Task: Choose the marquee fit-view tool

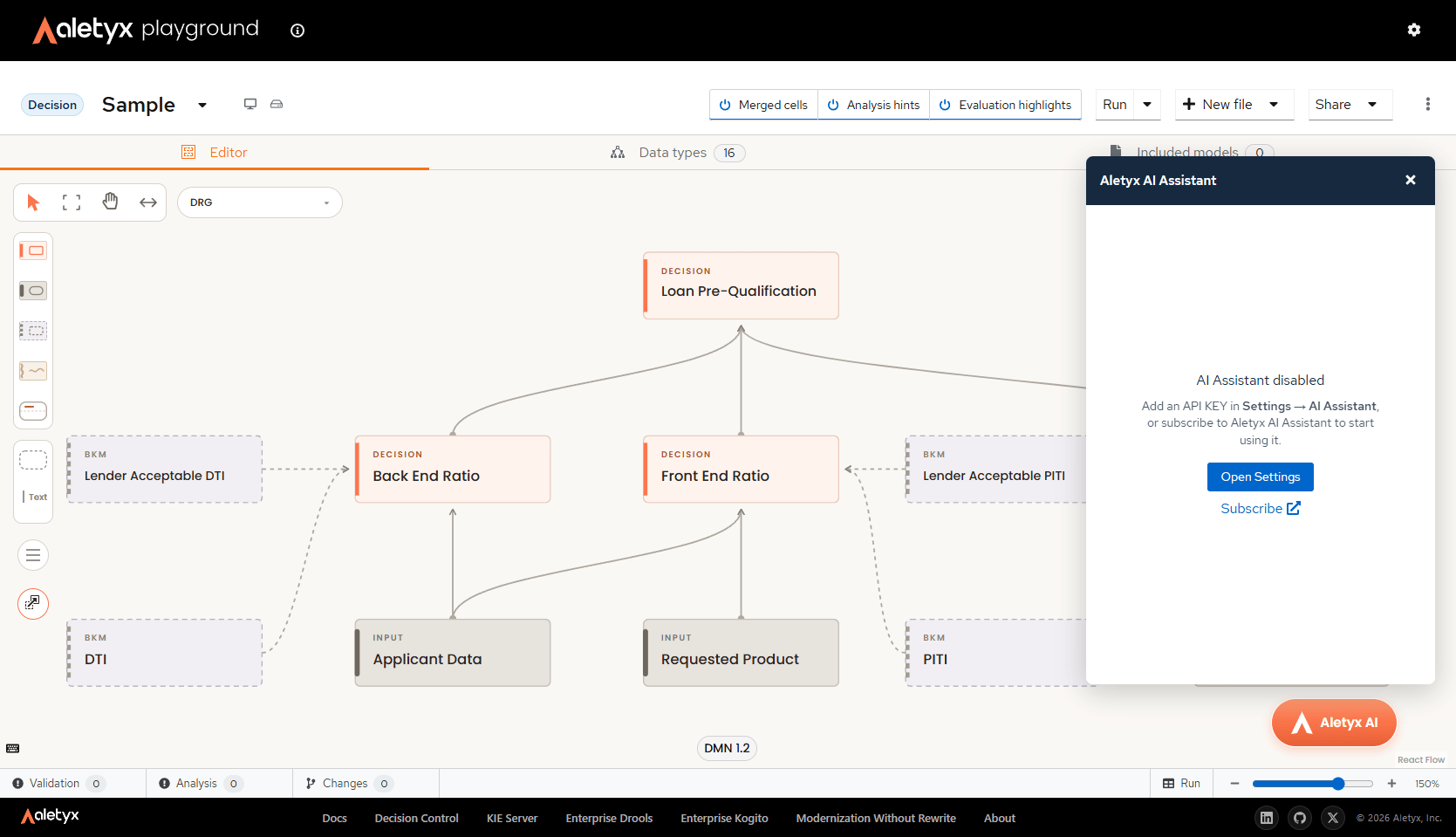Action: click(x=72, y=202)
